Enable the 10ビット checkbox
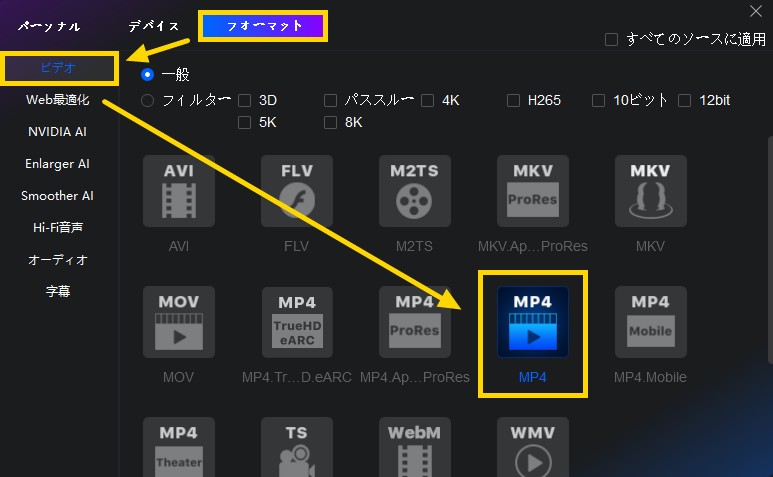The height and width of the screenshot is (477, 773). (598, 101)
